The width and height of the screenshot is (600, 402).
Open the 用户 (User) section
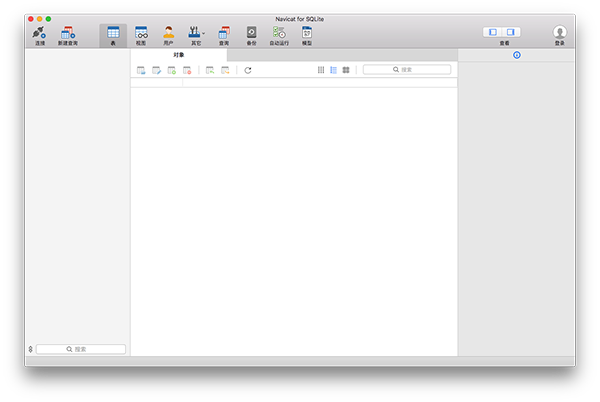coord(168,36)
